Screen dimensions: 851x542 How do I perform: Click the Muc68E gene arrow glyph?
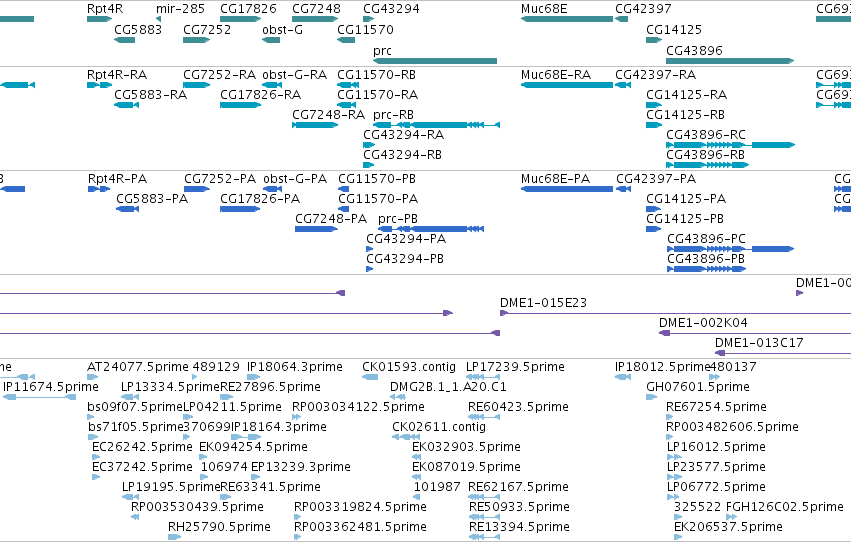[567, 19]
